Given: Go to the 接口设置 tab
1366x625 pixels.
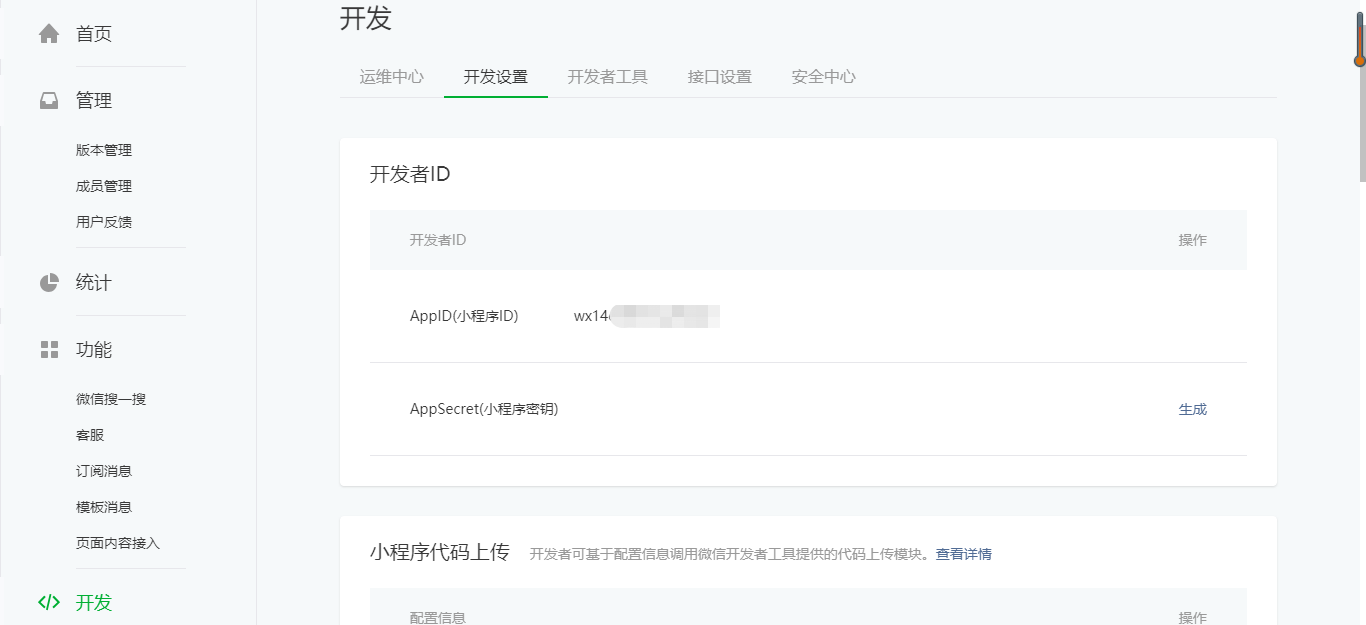Looking at the screenshot, I should (720, 77).
